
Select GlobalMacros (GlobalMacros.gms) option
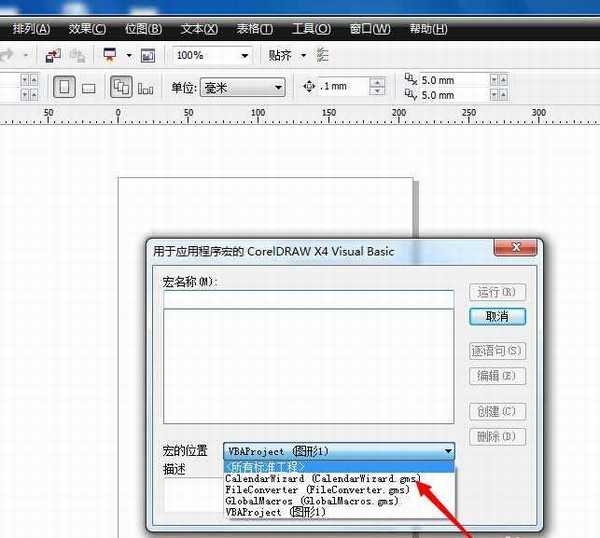coord(312,501)
